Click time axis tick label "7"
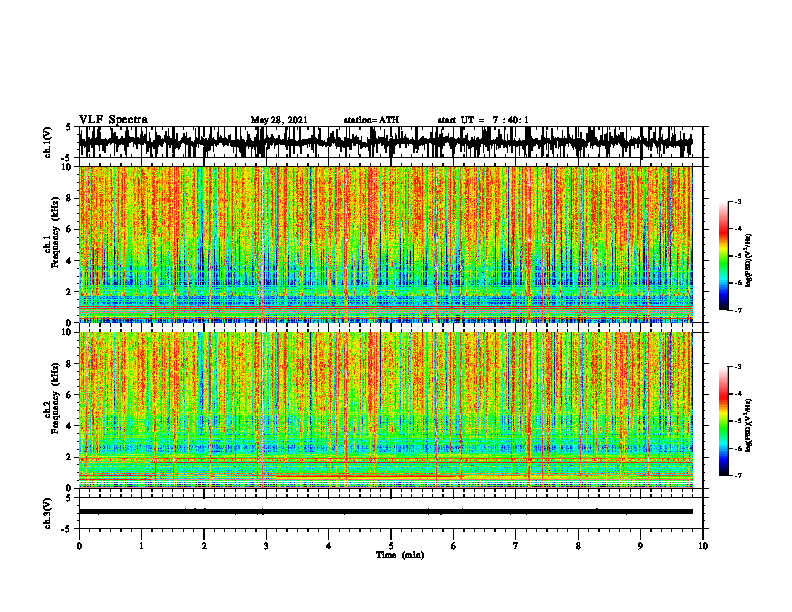Image resolution: width=792 pixels, height=612 pixels. pos(516,546)
